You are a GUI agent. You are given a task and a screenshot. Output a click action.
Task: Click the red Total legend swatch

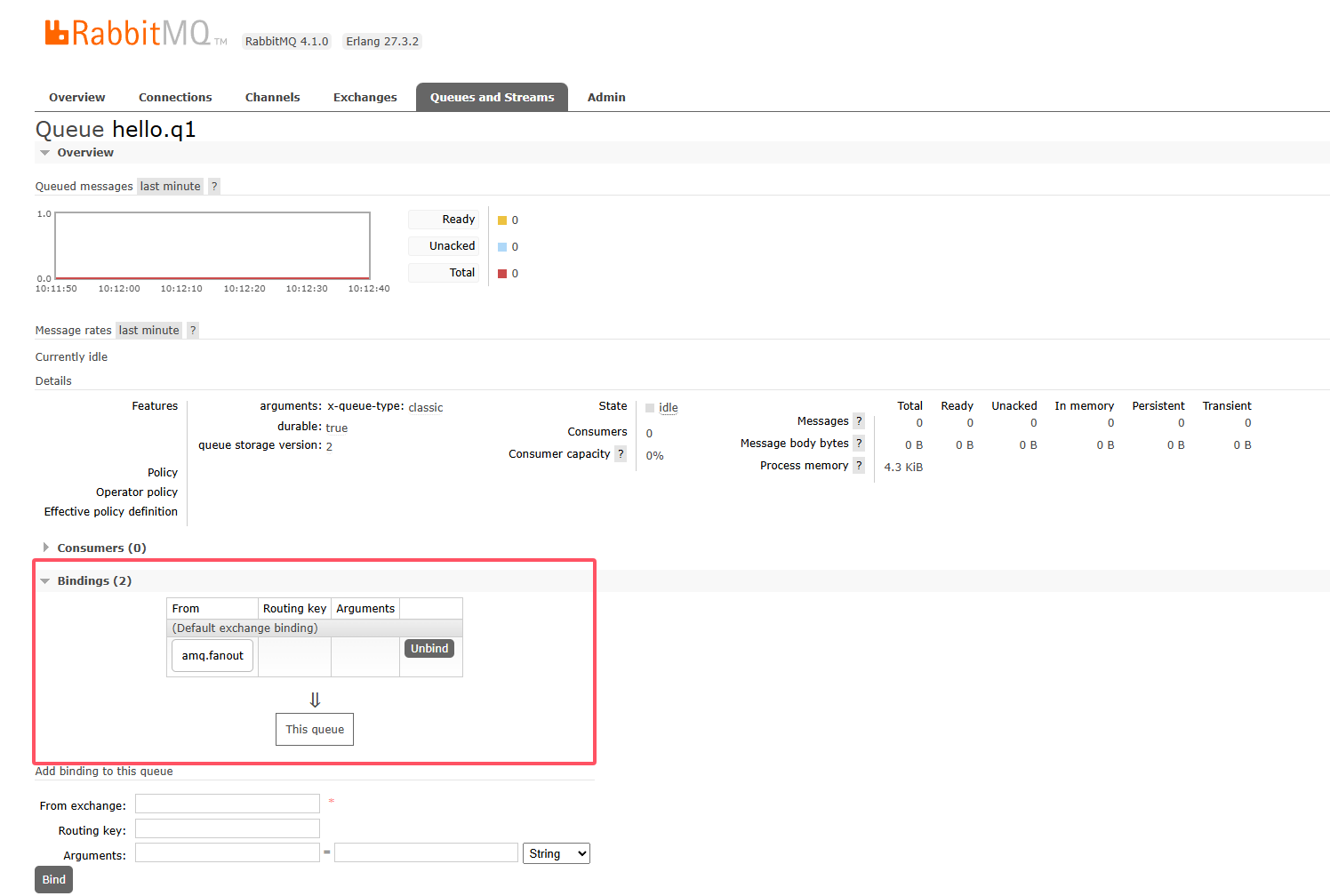[x=502, y=274]
